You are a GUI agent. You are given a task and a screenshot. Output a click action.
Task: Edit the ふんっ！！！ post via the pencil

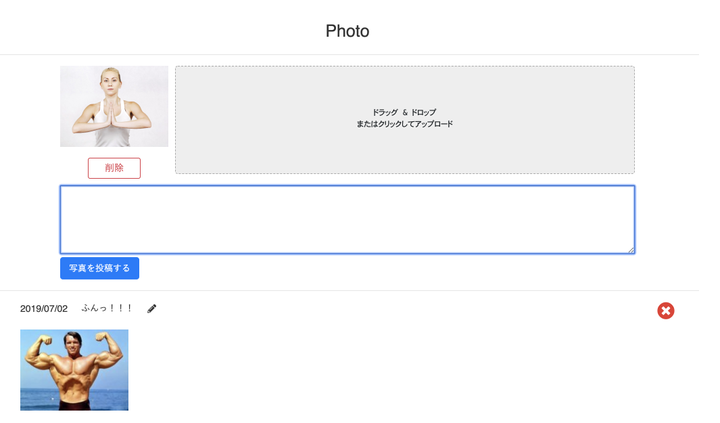pos(152,309)
